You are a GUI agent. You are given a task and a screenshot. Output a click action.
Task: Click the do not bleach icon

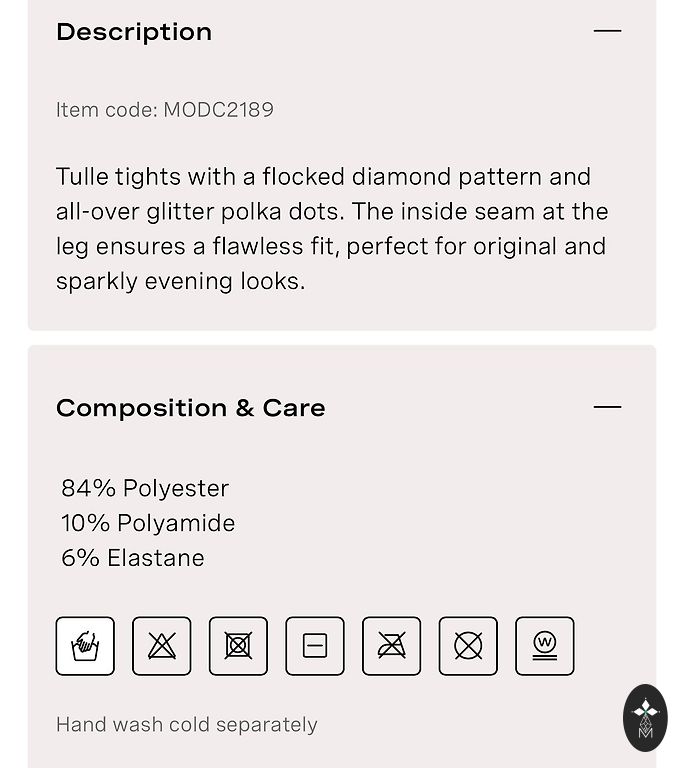(162, 646)
